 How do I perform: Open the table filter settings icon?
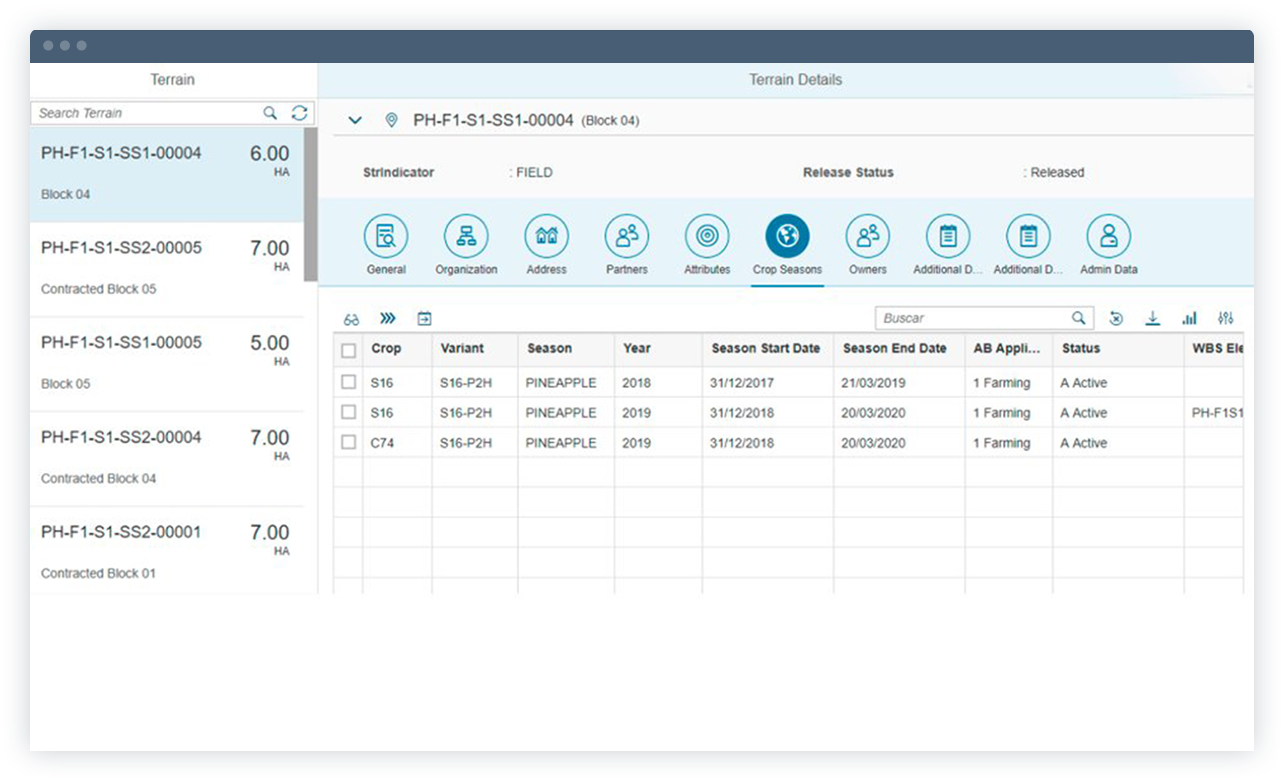[x=1226, y=317]
